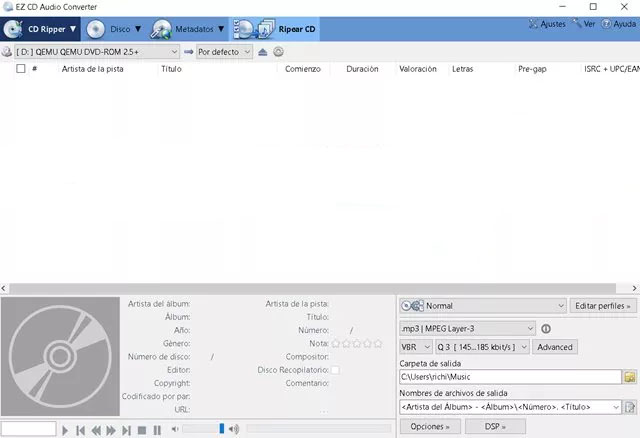Expand the Q 3 quality dropdown

tap(482, 347)
